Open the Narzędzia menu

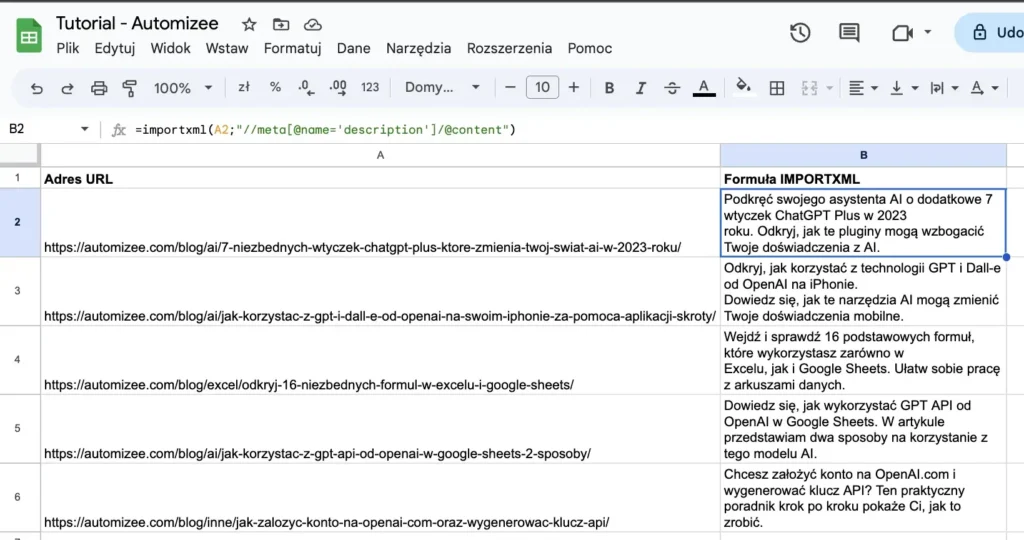(x=419, y=48)
